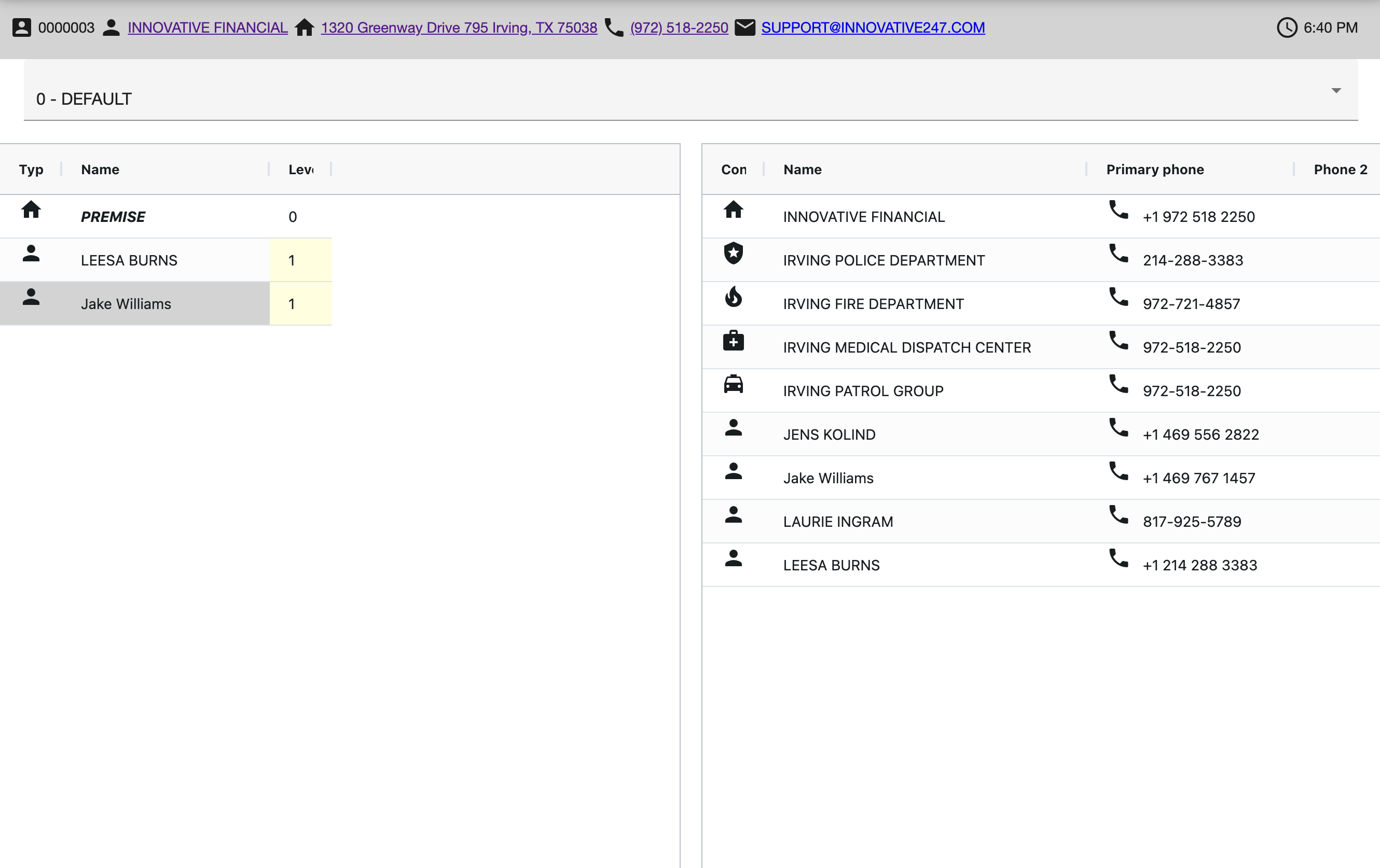Image resolution: width=1380 pixels, height=868 pixels.
Task: Sort by the Primary phone column header
Action: pos(1155,170)
